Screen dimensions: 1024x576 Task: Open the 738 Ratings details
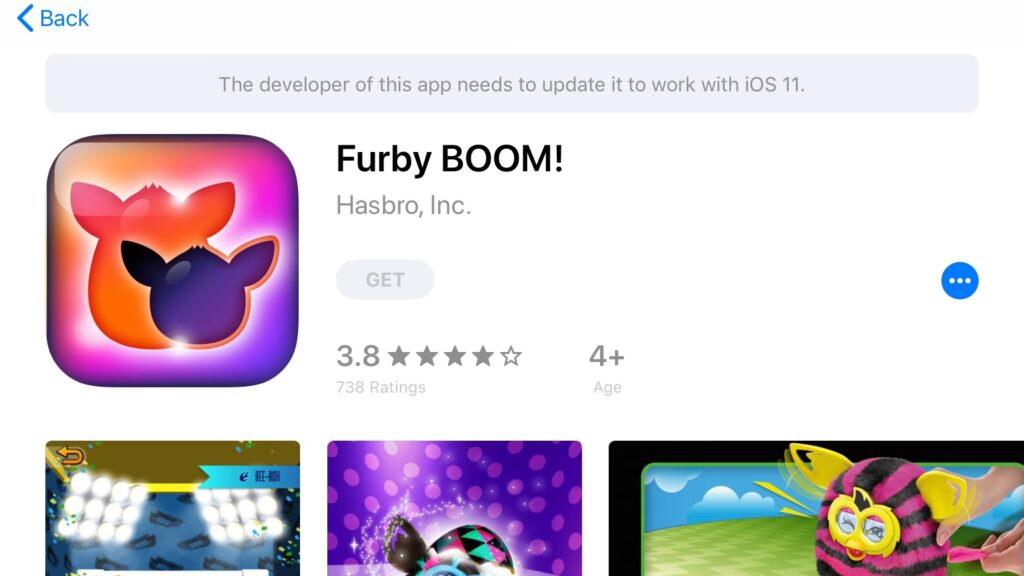pyautogui.click(x=381, y=387)
